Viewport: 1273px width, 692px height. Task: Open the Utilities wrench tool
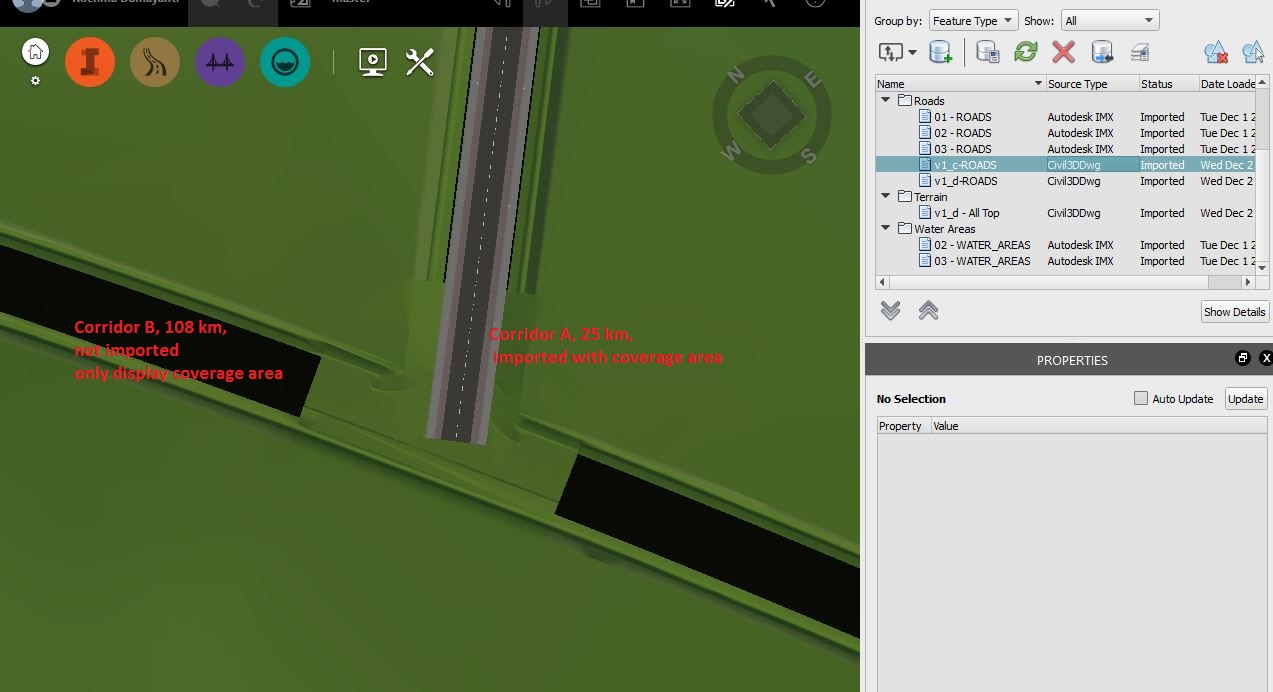(418, 62)
